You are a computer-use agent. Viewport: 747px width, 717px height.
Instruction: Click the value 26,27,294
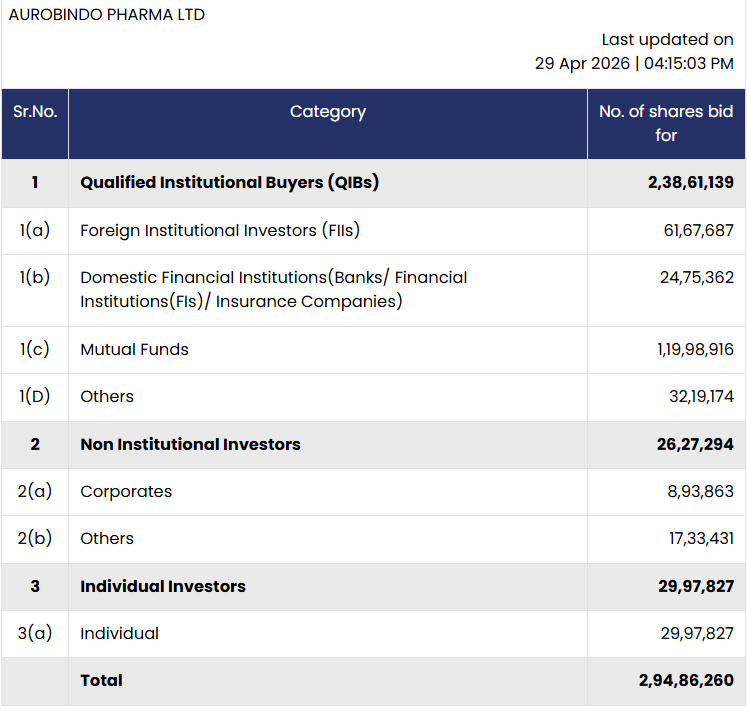695,444
